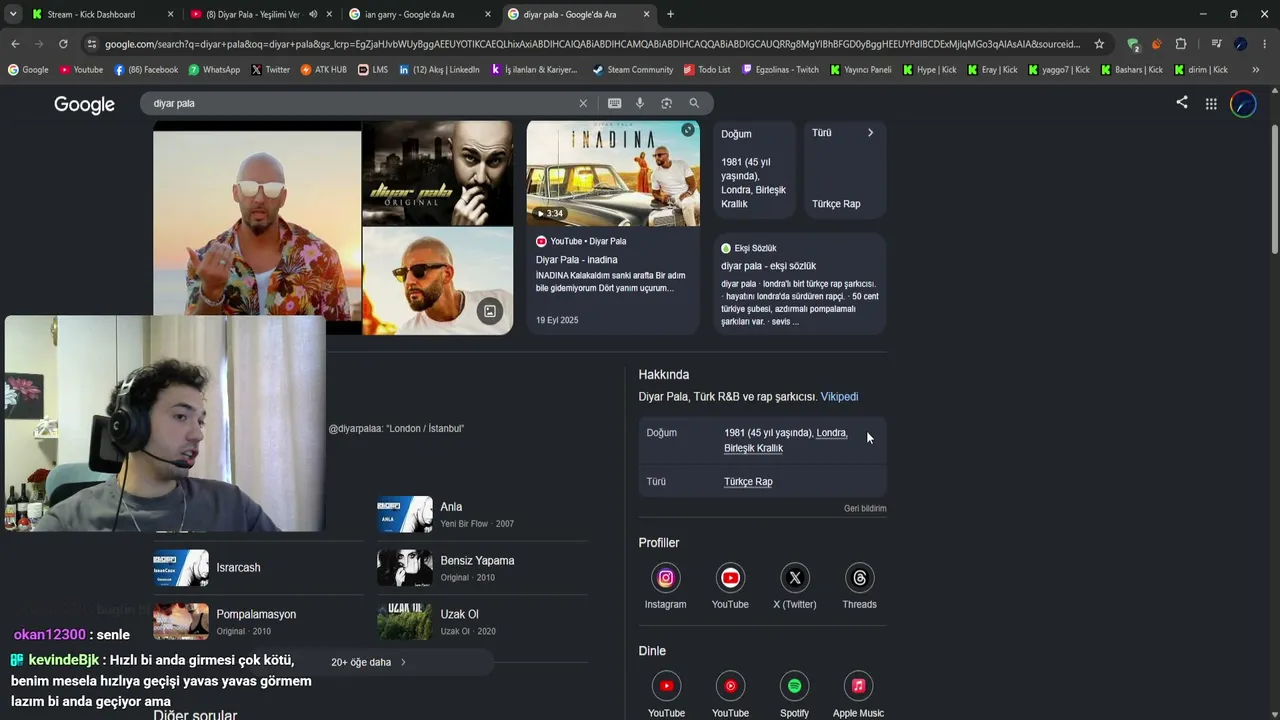Open the media controls icon in toolbar

click(x=1216, y=44)
